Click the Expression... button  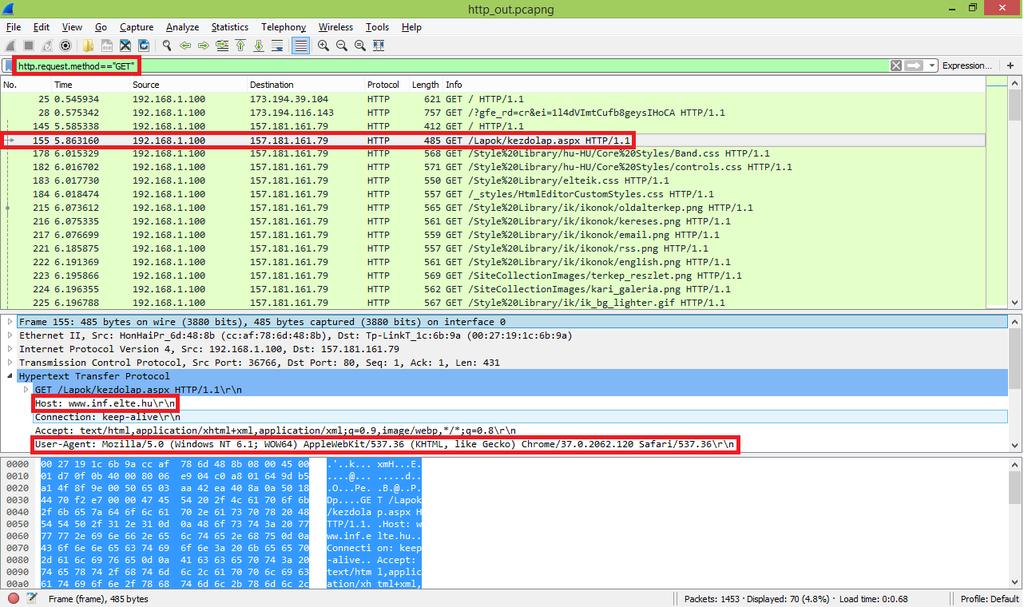pos(967,65)
